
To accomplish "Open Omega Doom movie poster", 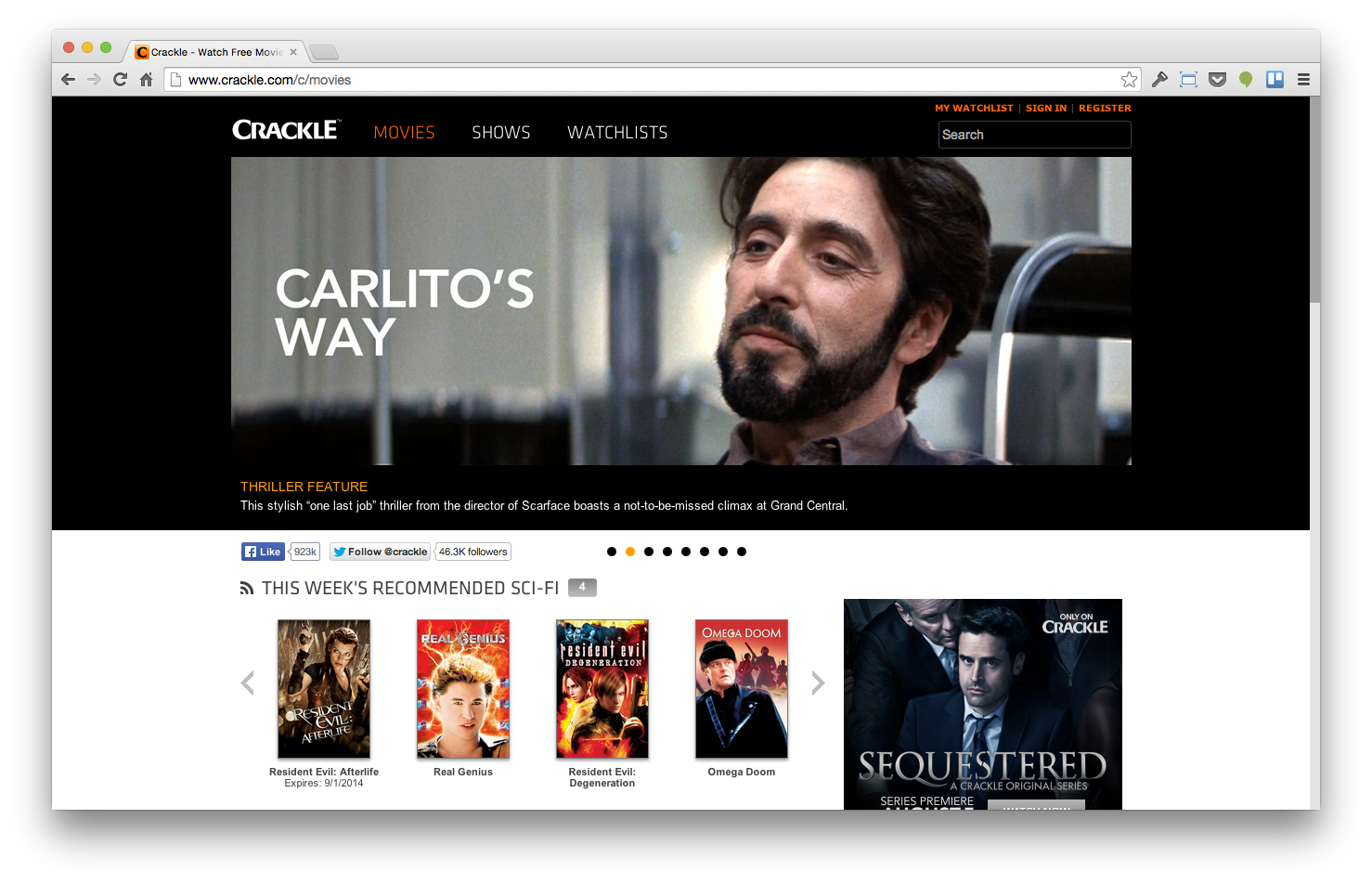I will pos(742,689).
